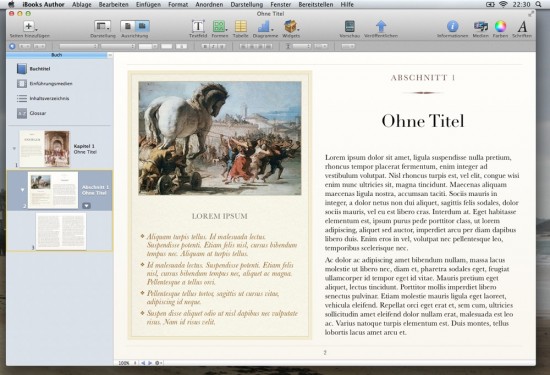
Task: Click the Seiten hinzufügen plus icon
Action: click(29, 26)
